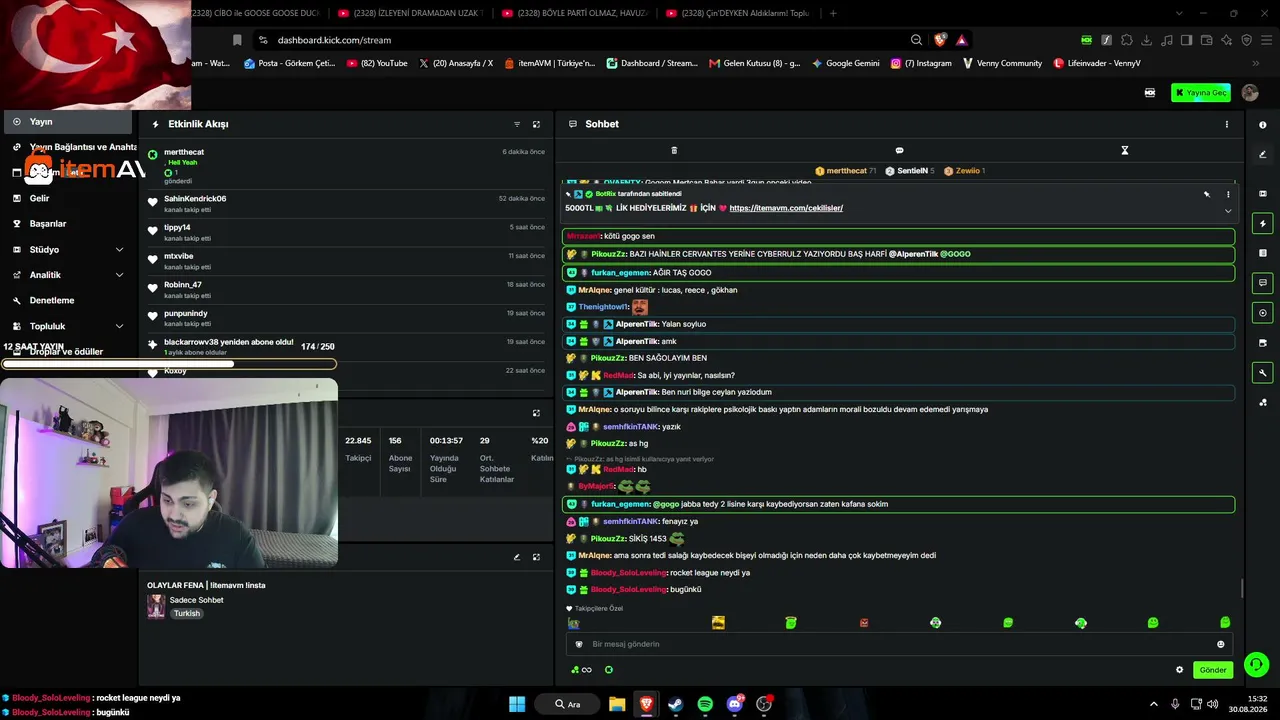Open the Sohbet panel three-dot menu
The width and height of the screenshot is (1280, 720).
coord(1227,124)
